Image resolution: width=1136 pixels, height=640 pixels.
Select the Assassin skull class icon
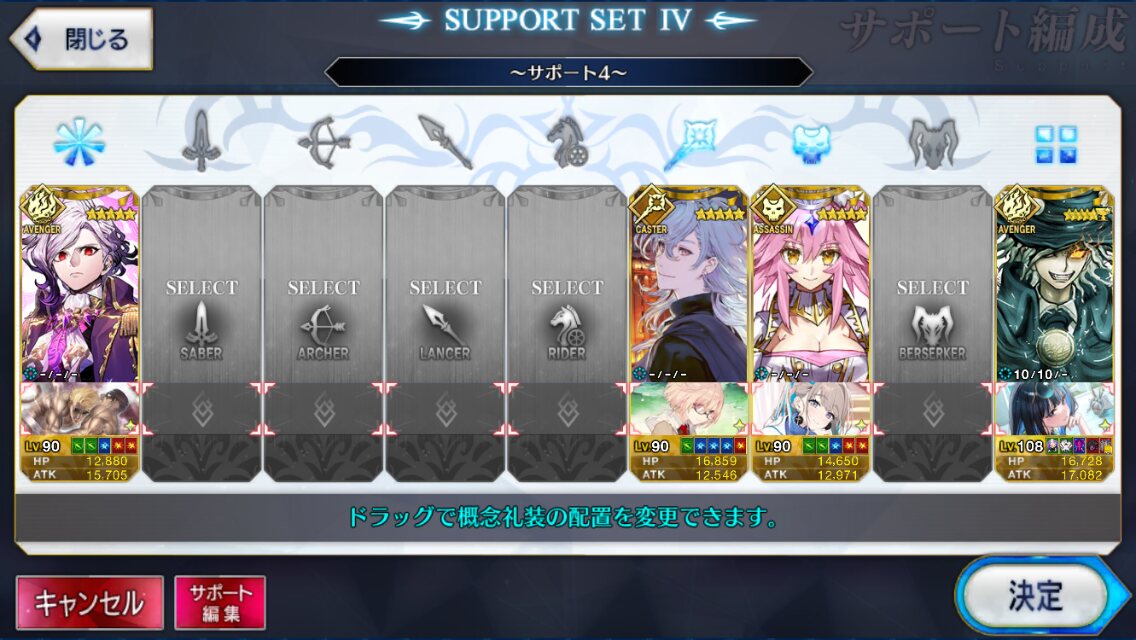coord(811,144)
